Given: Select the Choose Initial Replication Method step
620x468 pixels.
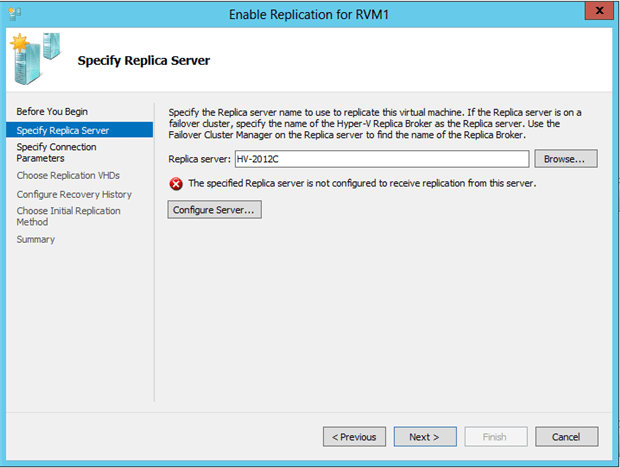Looking at the screenshot, I should pyautogui.click(x=68, y=216).
